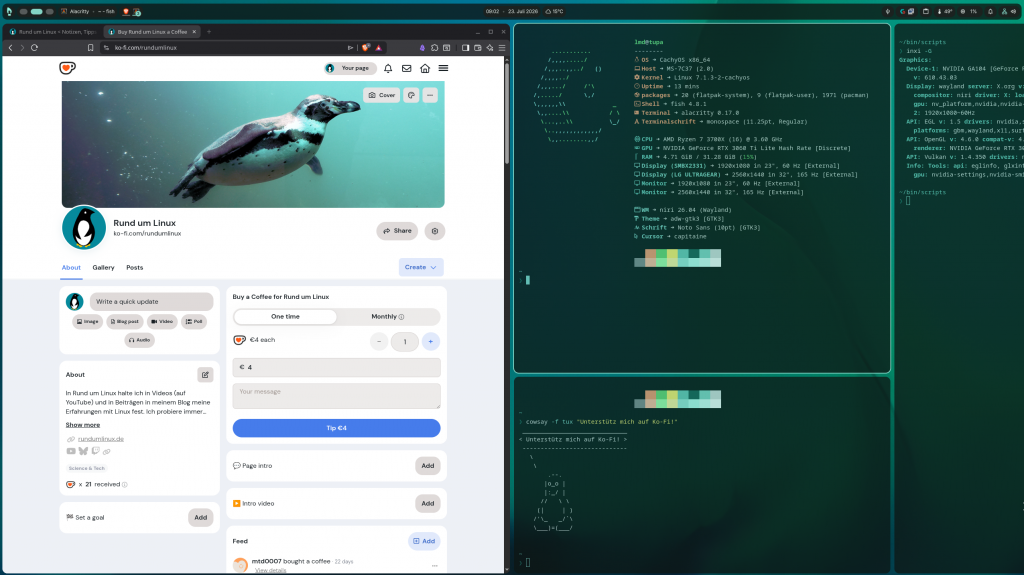Create a Blog post
This screenshot has width=1024, height=575.
click(x=125, y=321)
